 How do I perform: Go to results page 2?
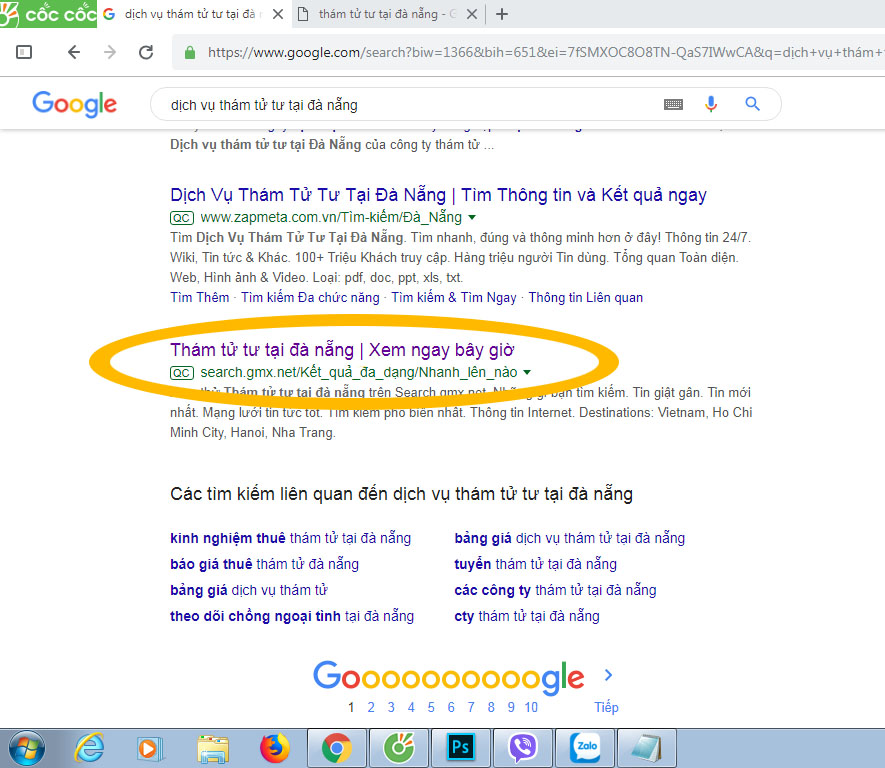[x=371, y=708]
